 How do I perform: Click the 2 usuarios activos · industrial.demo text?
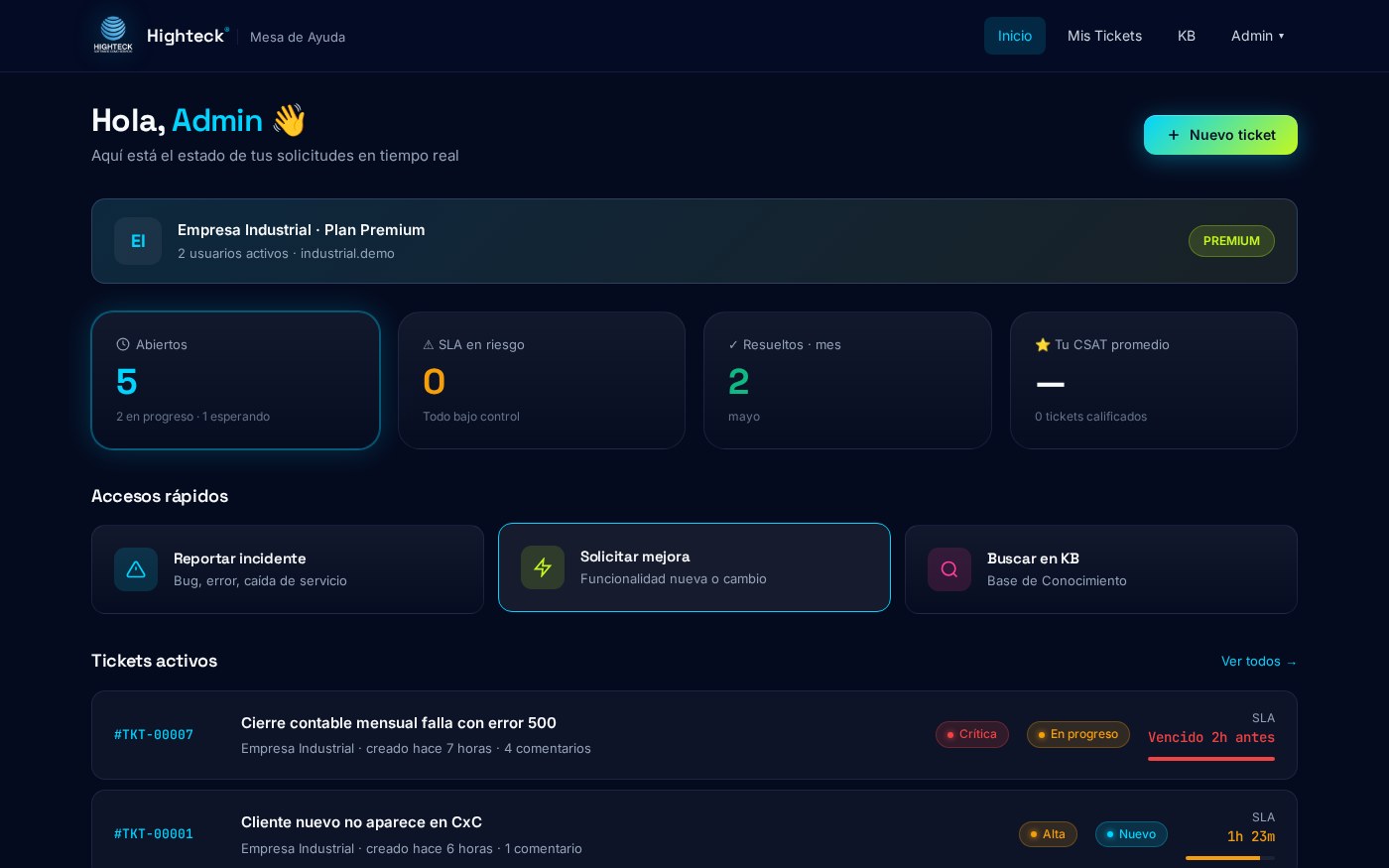pyautogui.click(x=286, y=254)
